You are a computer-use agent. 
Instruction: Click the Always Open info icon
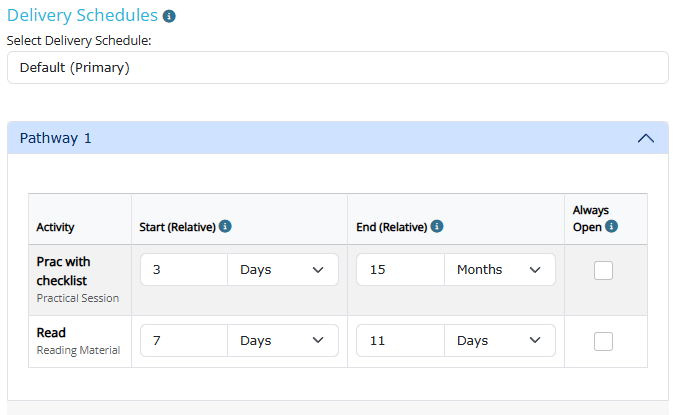click(x=611, y=227)
